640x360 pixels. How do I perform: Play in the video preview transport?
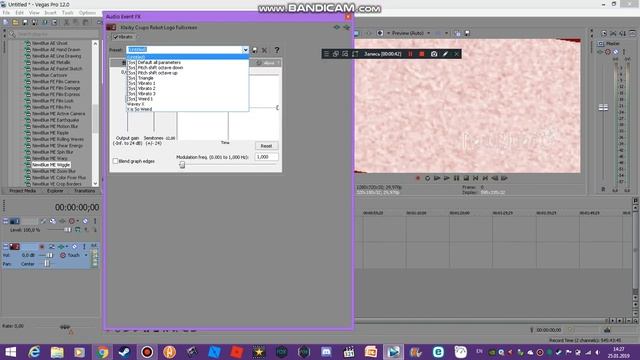(x=447, y=178)
